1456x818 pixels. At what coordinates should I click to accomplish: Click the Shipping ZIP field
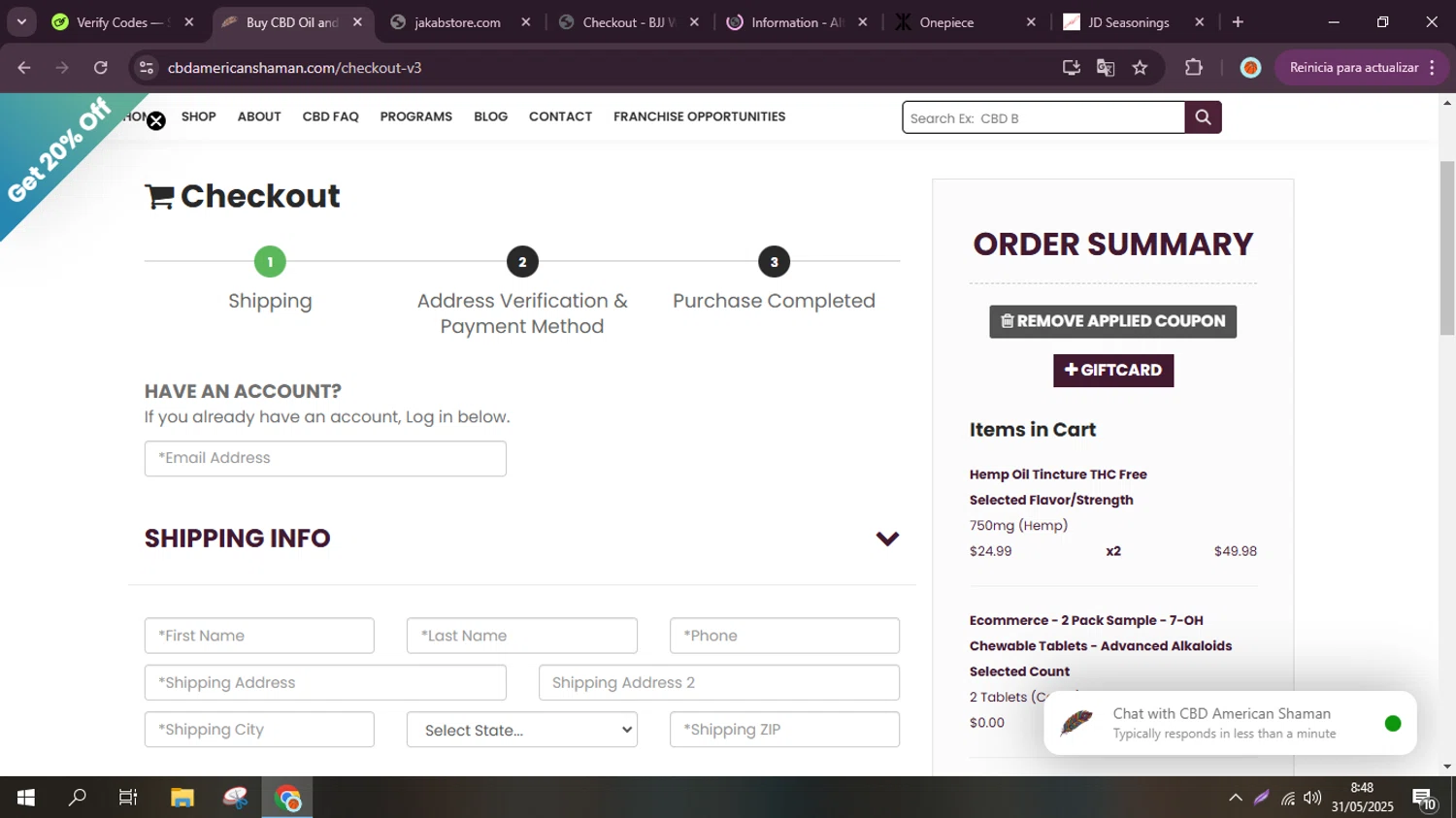coord(784,730)
